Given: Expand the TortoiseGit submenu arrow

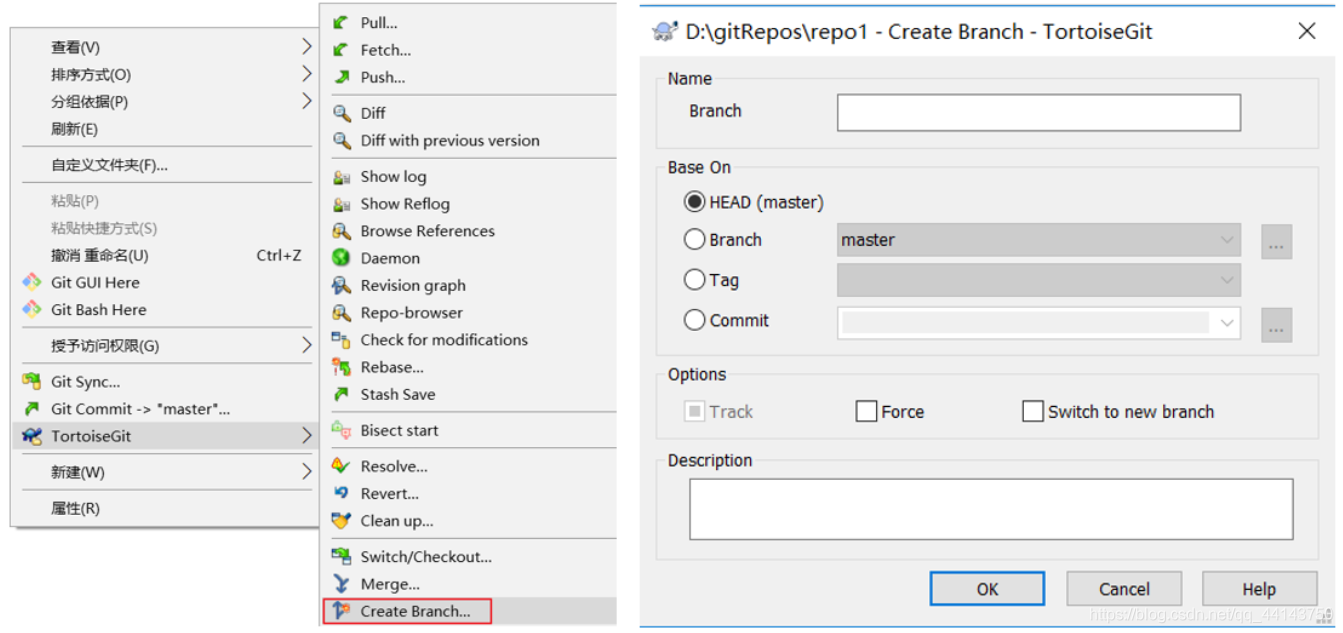Looking at the screenshot, I should pos(307,436).
